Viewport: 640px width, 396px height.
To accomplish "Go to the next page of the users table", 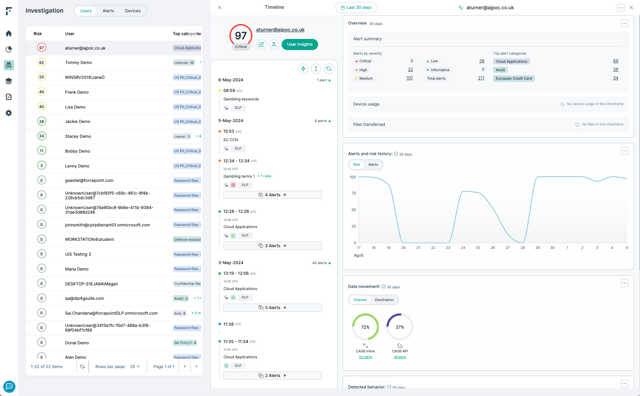I will (196, 367).
